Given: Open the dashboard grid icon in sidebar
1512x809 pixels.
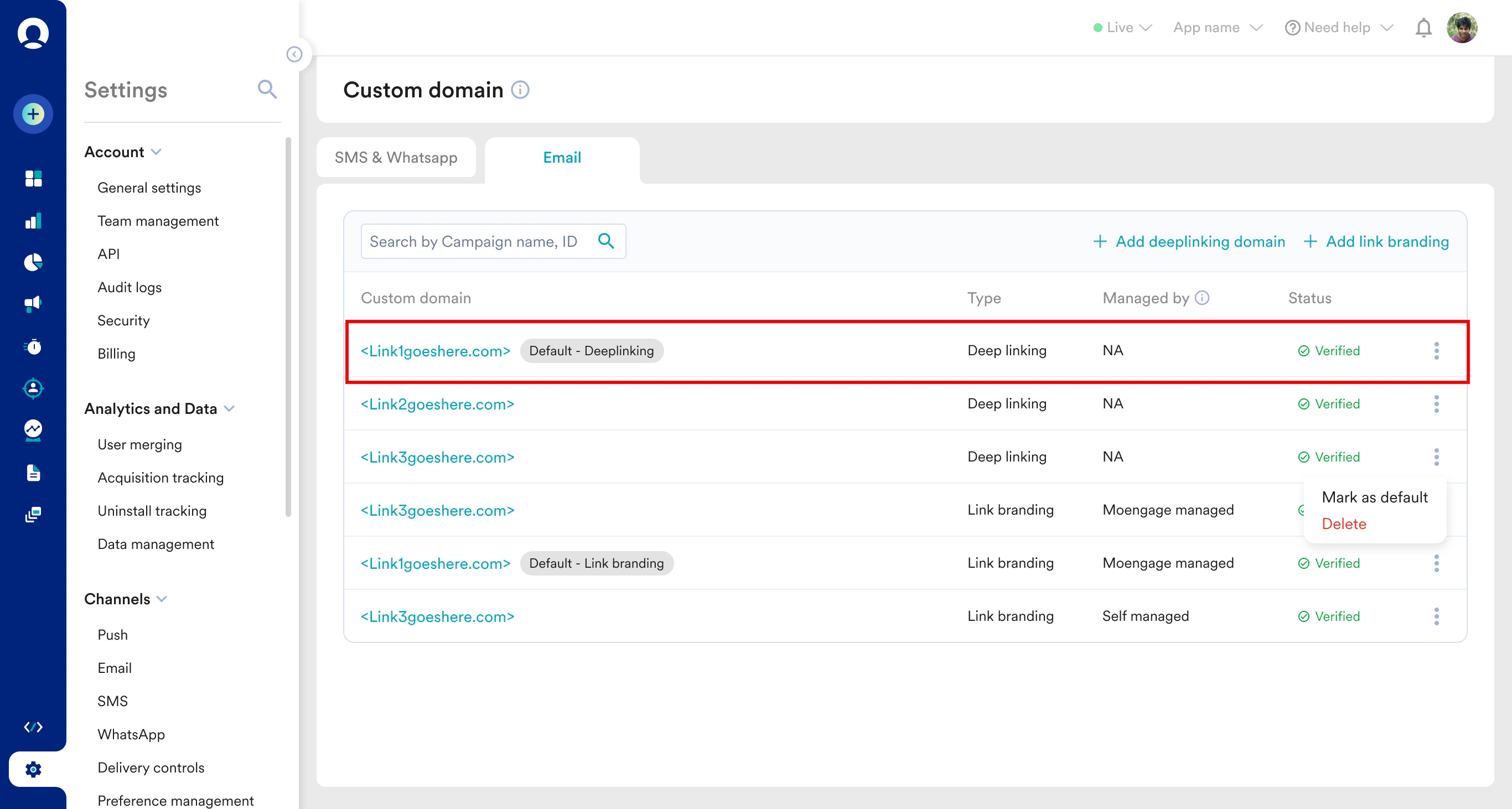Looking at the screenshot, I should (x=33, y=178).
